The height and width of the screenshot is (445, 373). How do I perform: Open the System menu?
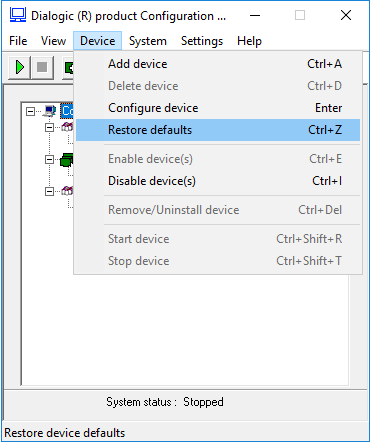148,41
